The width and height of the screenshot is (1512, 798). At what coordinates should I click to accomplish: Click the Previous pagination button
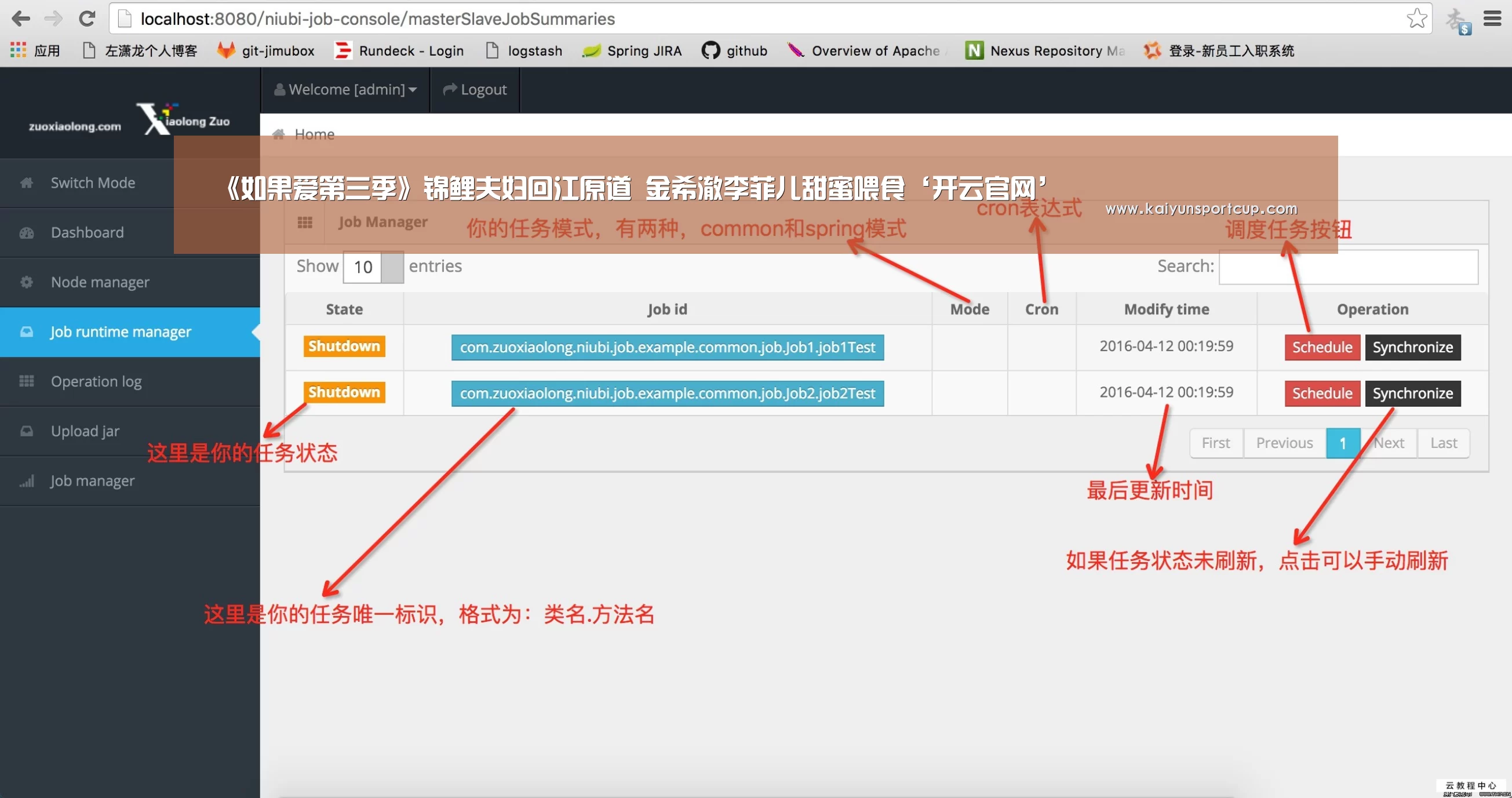click(x=1284, y=443)
